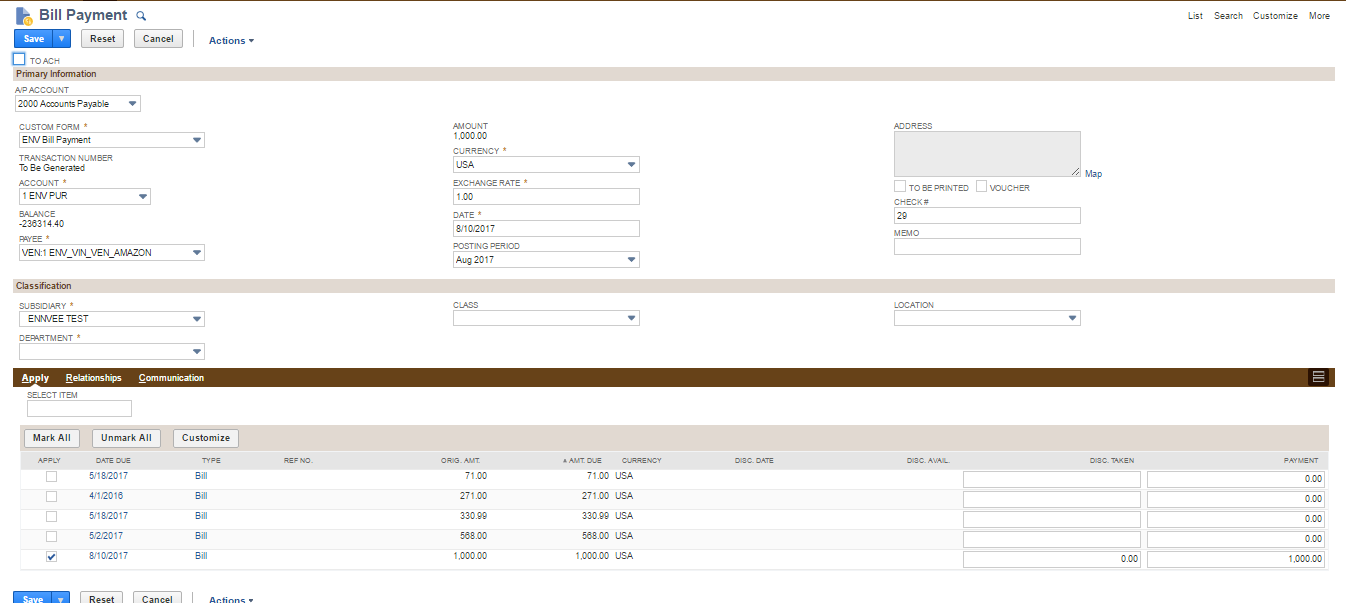Click the Mark All button
Viewport: 1346px width, 603px height.
click(51, 437)
